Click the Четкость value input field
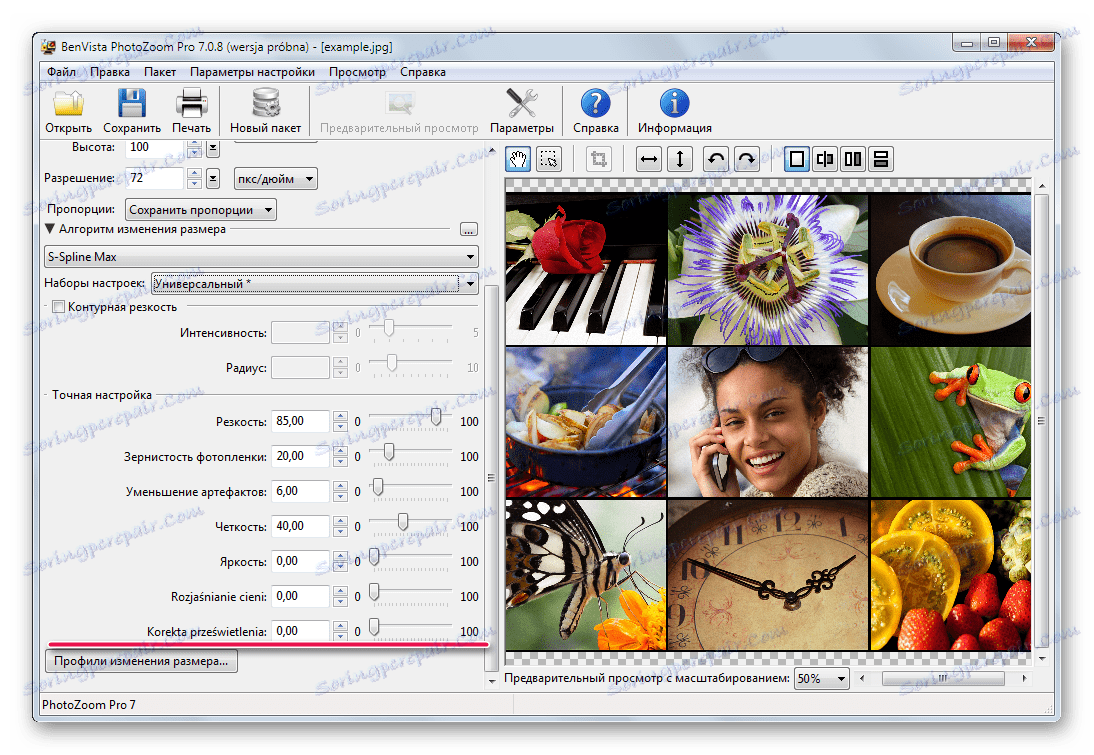The height and width of the screenshot is (755, 1094). (300, 526)
